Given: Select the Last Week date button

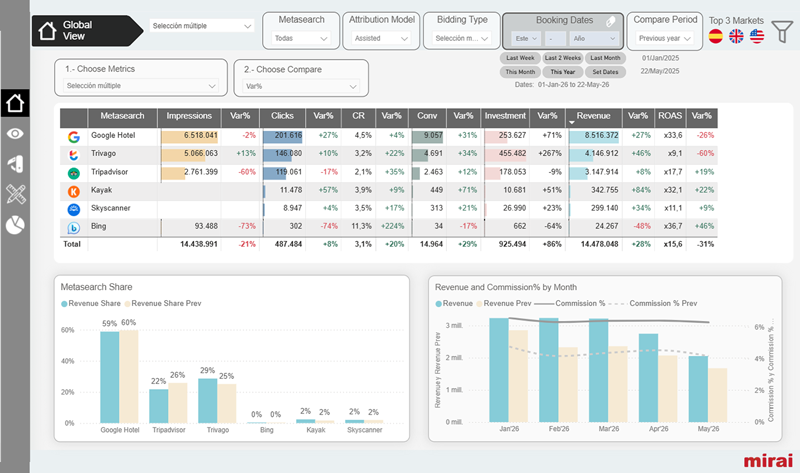Looking at the screenshot, I should (520, 58).
